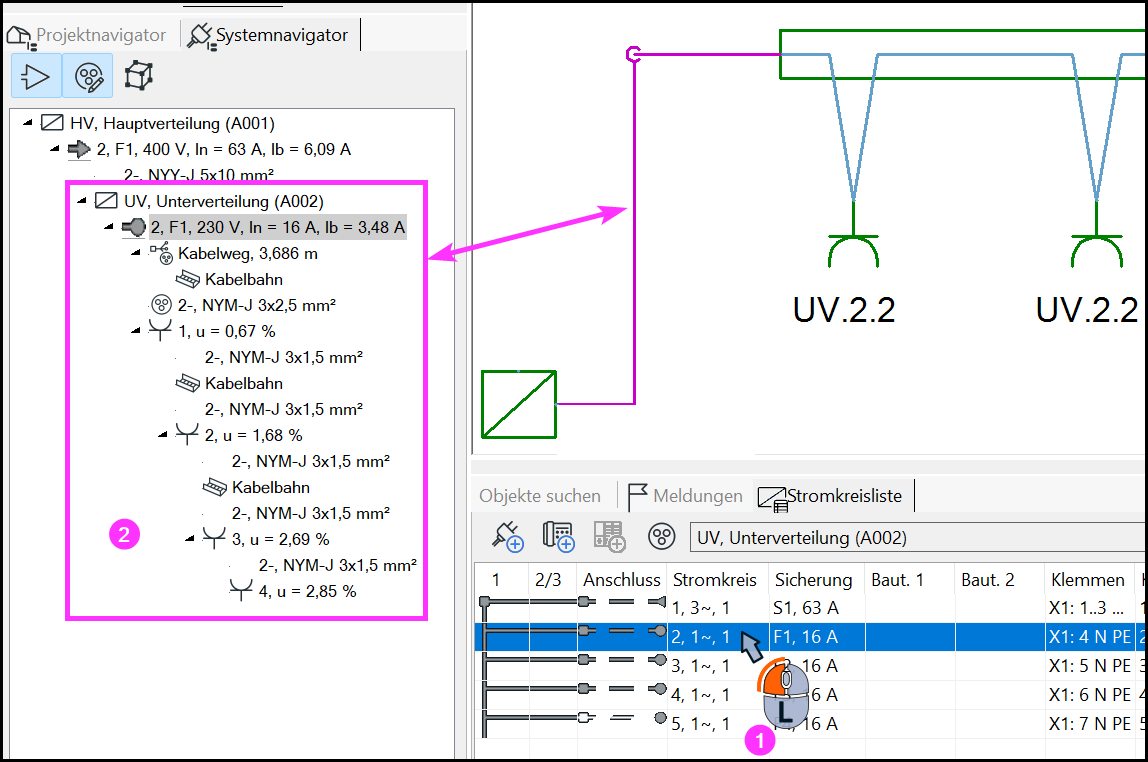Click cable icon of NYM-J 3x2,5 mm² row
1148x762 pixels.
tap(161, 305)
